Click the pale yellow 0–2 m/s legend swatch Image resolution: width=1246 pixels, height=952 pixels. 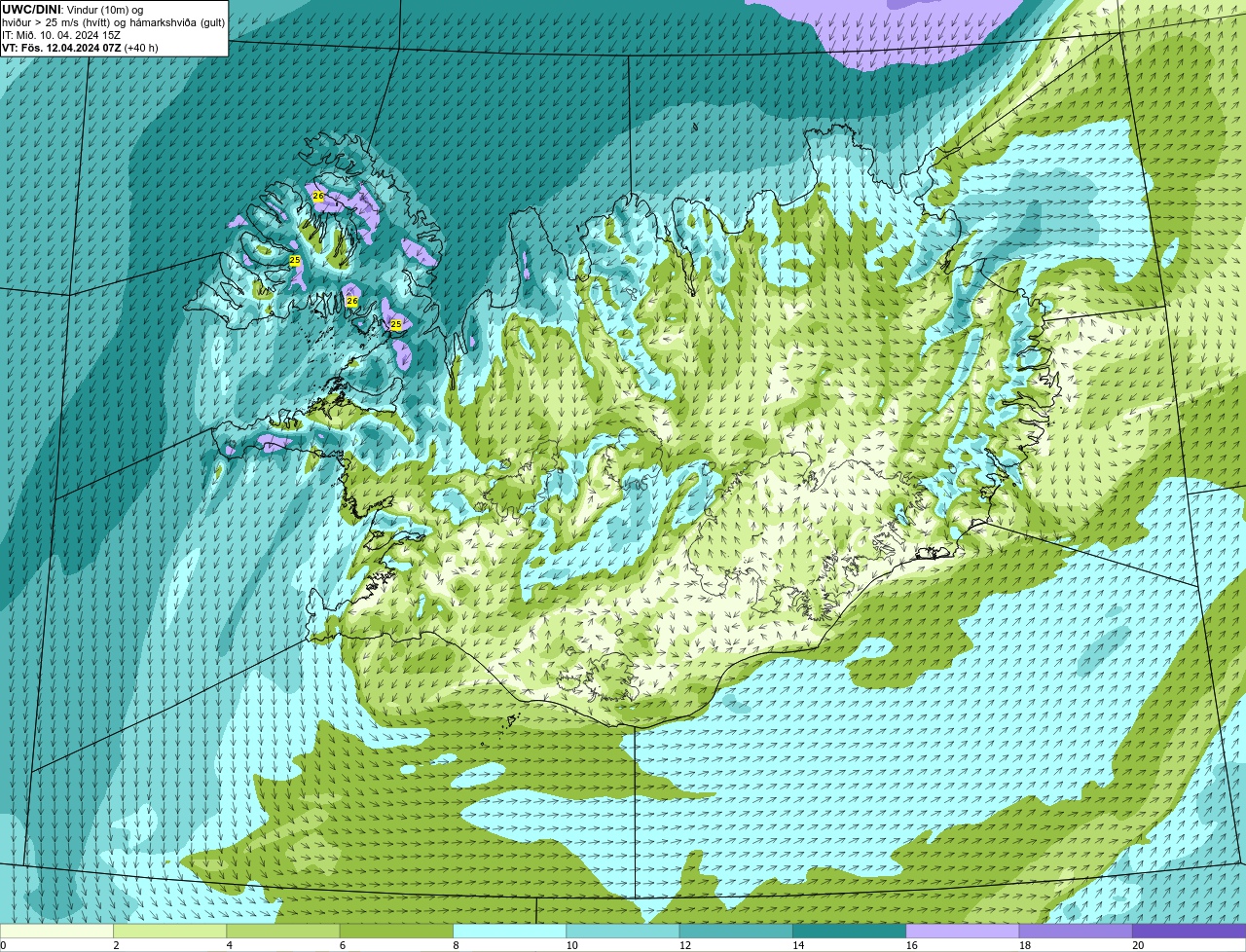pos(56,932)
